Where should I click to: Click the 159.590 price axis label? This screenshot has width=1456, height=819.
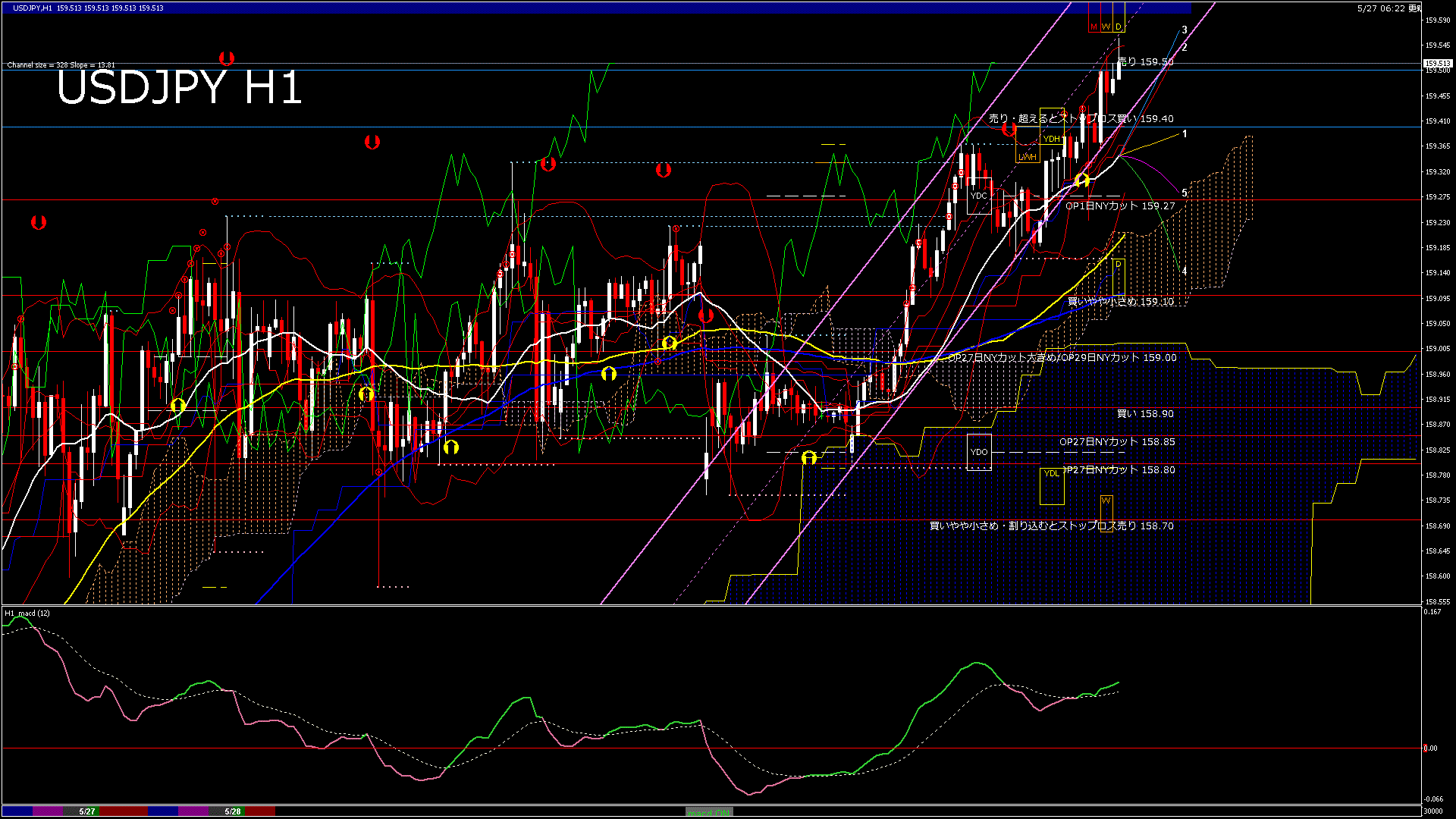tap(1438, 20)
